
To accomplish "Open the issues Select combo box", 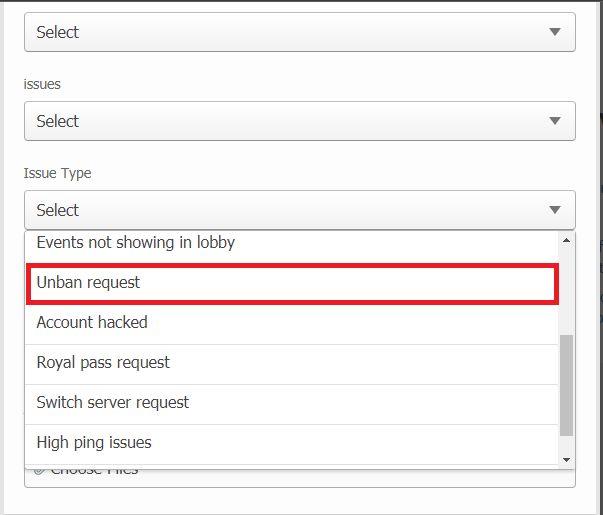I will (299, 121).
